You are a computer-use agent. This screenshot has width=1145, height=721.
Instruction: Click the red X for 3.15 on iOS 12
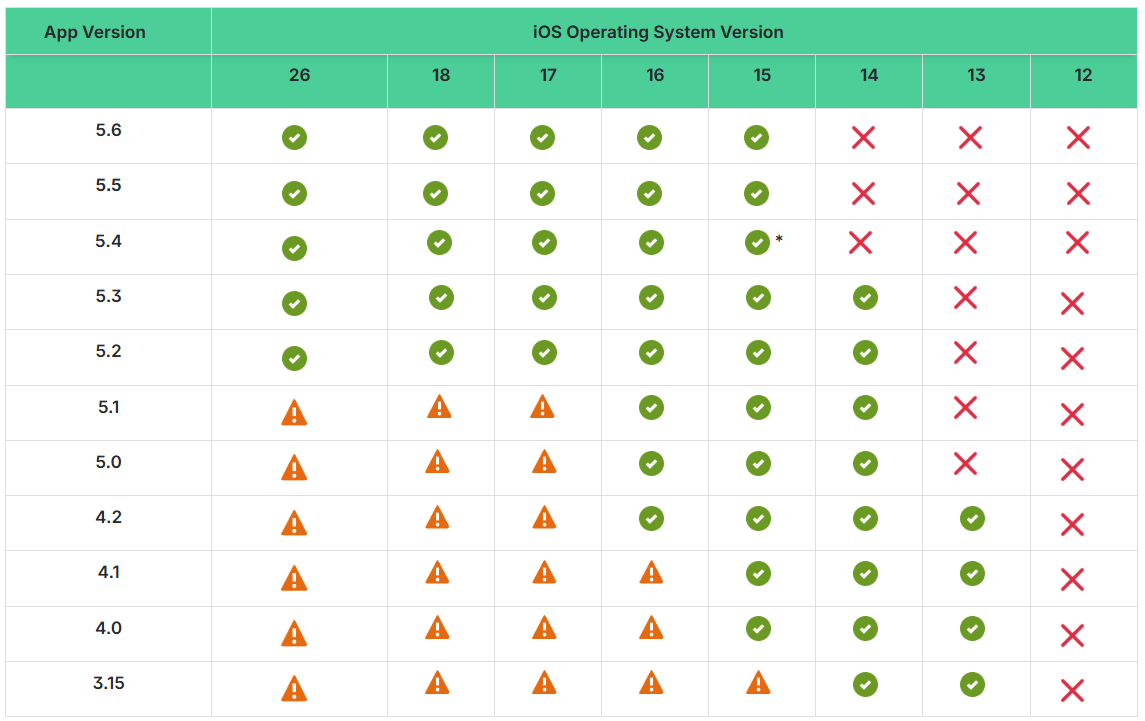(1072, 690)
